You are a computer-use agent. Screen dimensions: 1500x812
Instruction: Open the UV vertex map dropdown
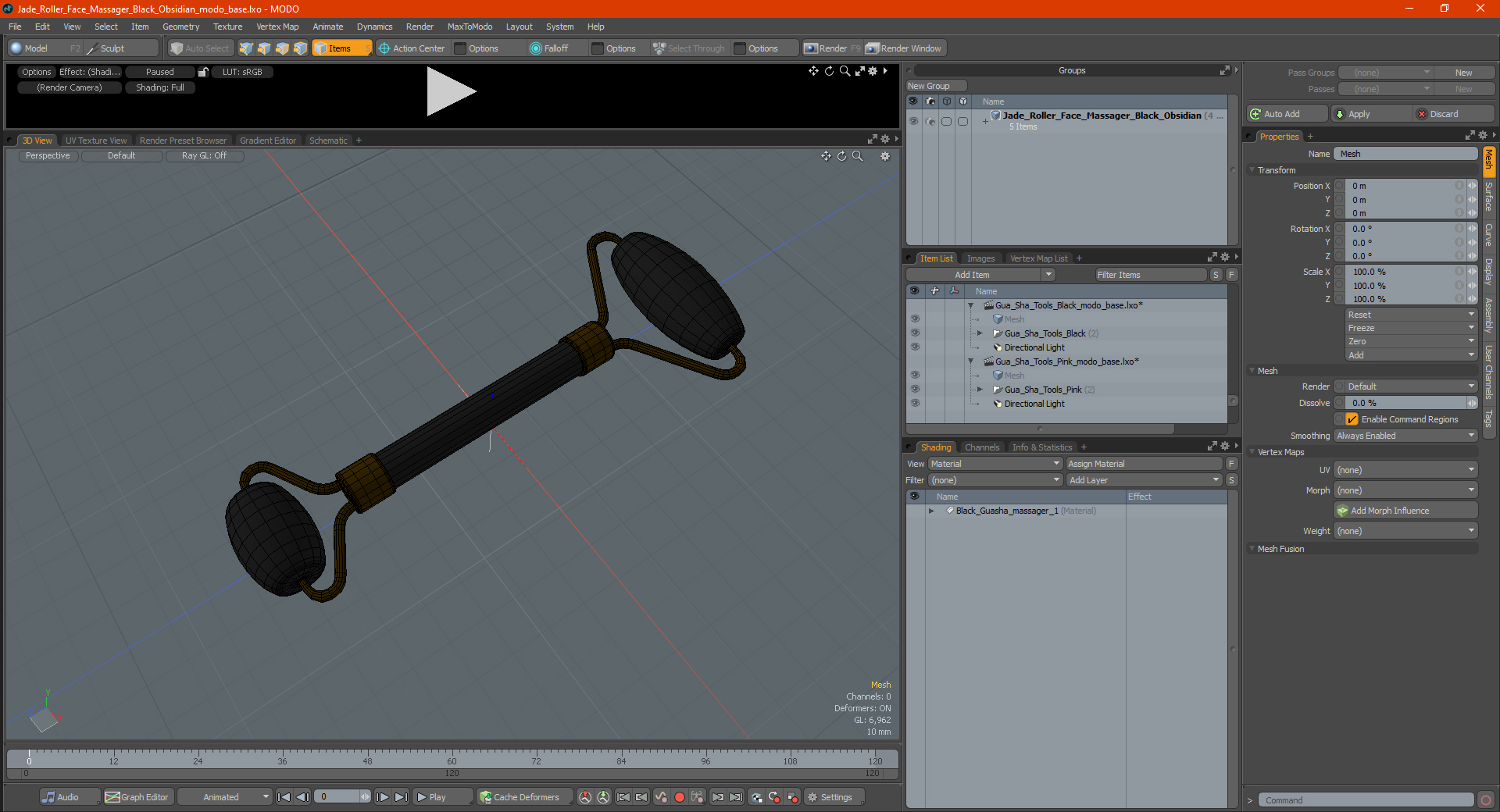click(1405, 470)
